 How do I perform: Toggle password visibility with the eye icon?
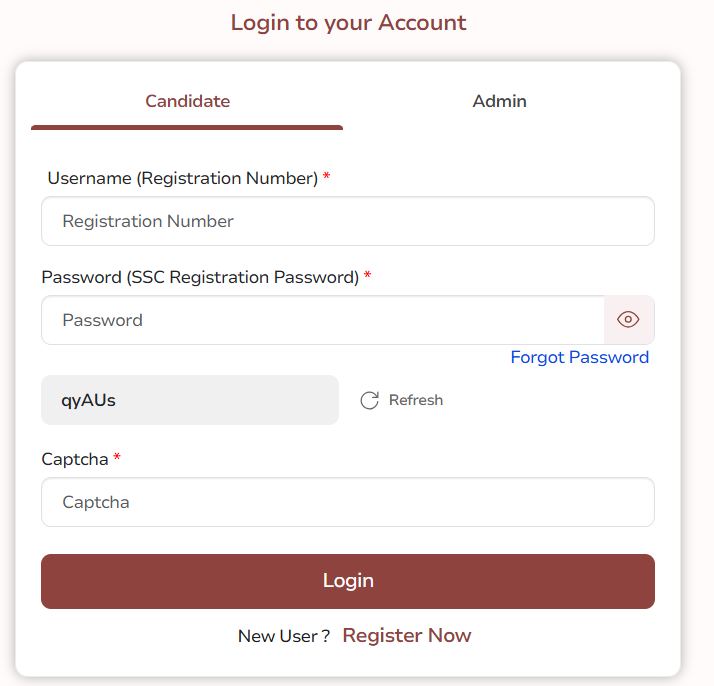pyautogui.click(x=628, y=320)
